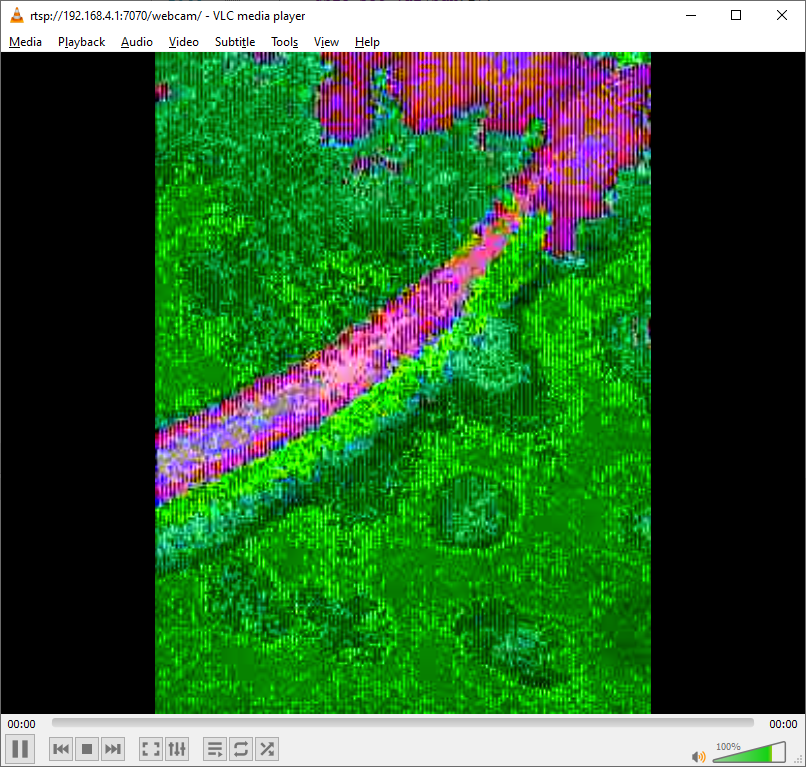Toggle loop playback mode
Viewport: 806px width, 767px height.
(241, 749)
